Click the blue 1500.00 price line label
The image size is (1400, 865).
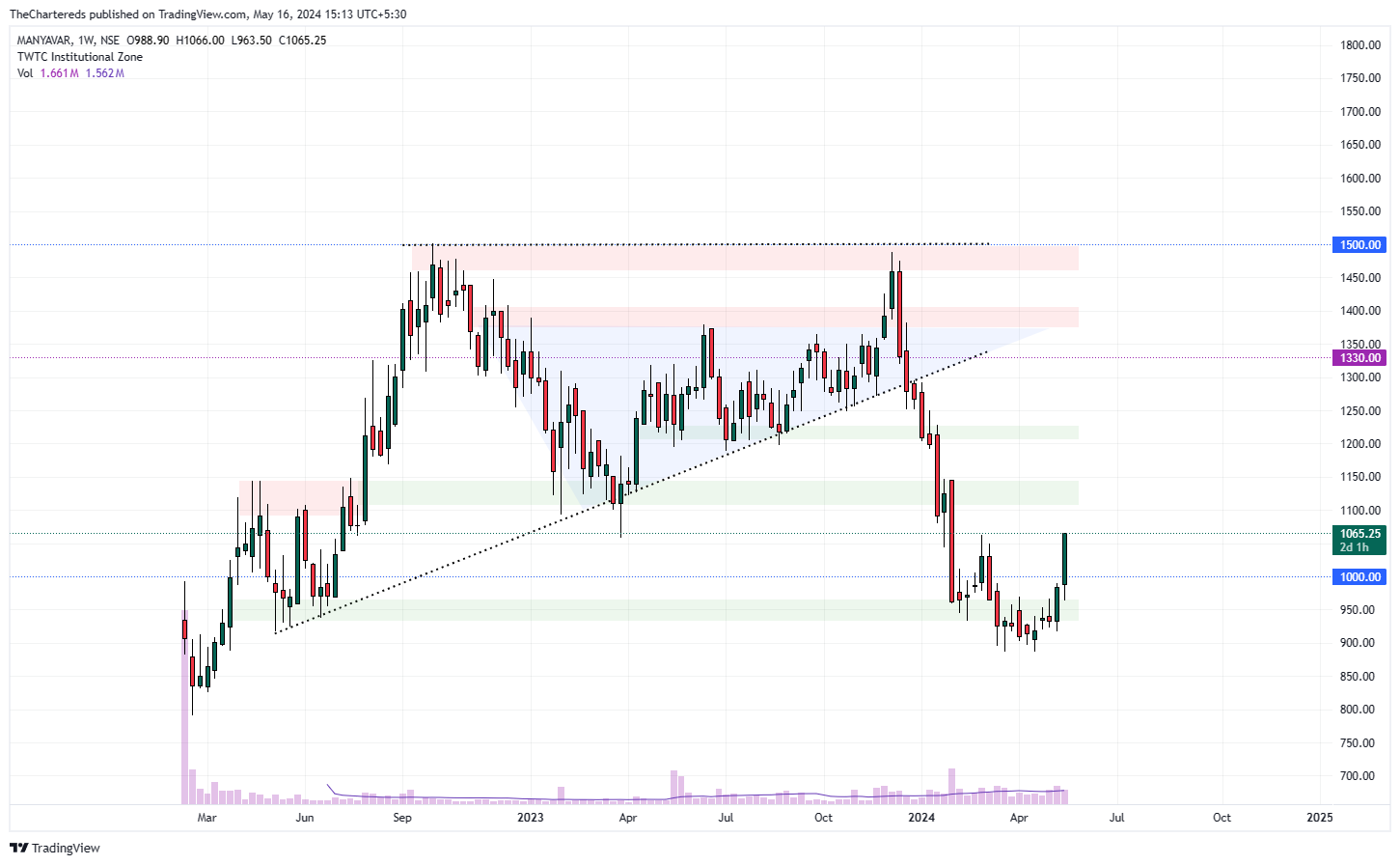click(x=1359, y=245)
